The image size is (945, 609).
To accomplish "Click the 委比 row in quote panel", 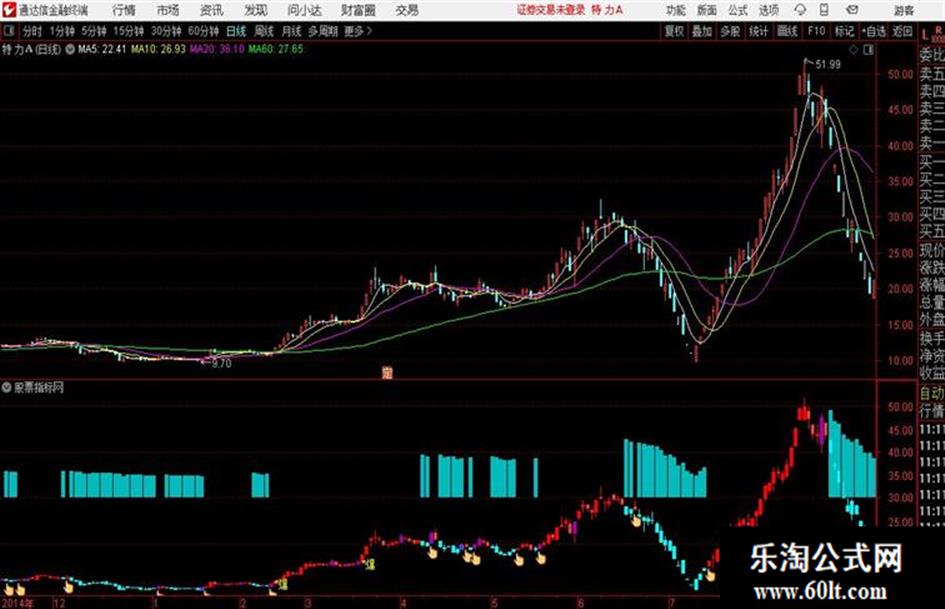I will (x=932, y=55).
